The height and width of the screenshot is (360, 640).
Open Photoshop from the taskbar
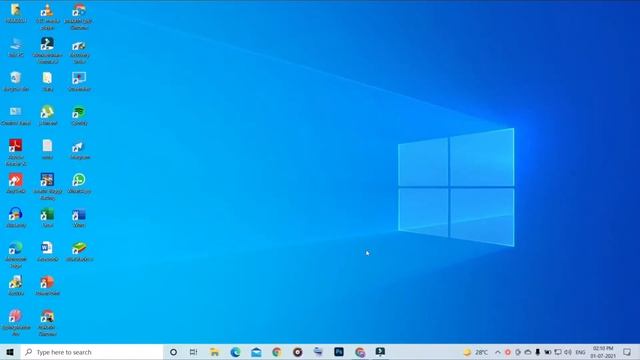pos(339,352)
